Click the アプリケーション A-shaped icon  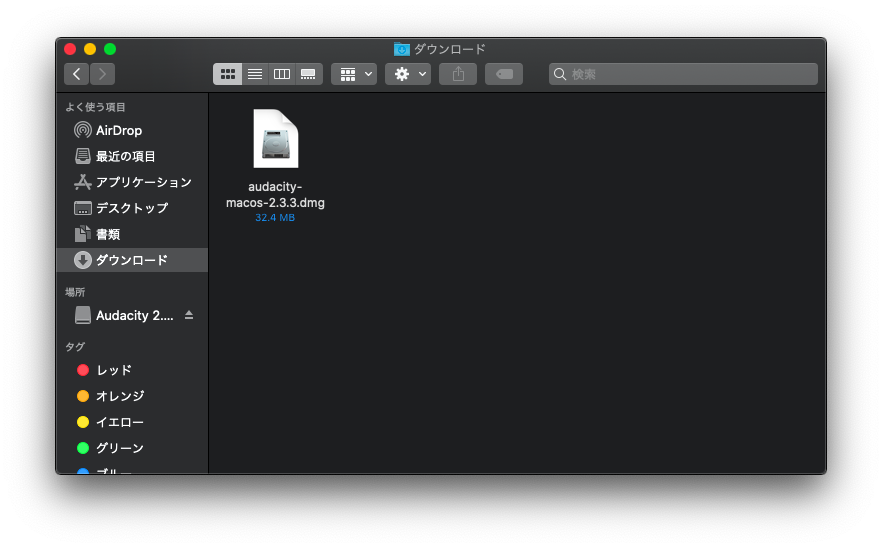coord(83,182)
